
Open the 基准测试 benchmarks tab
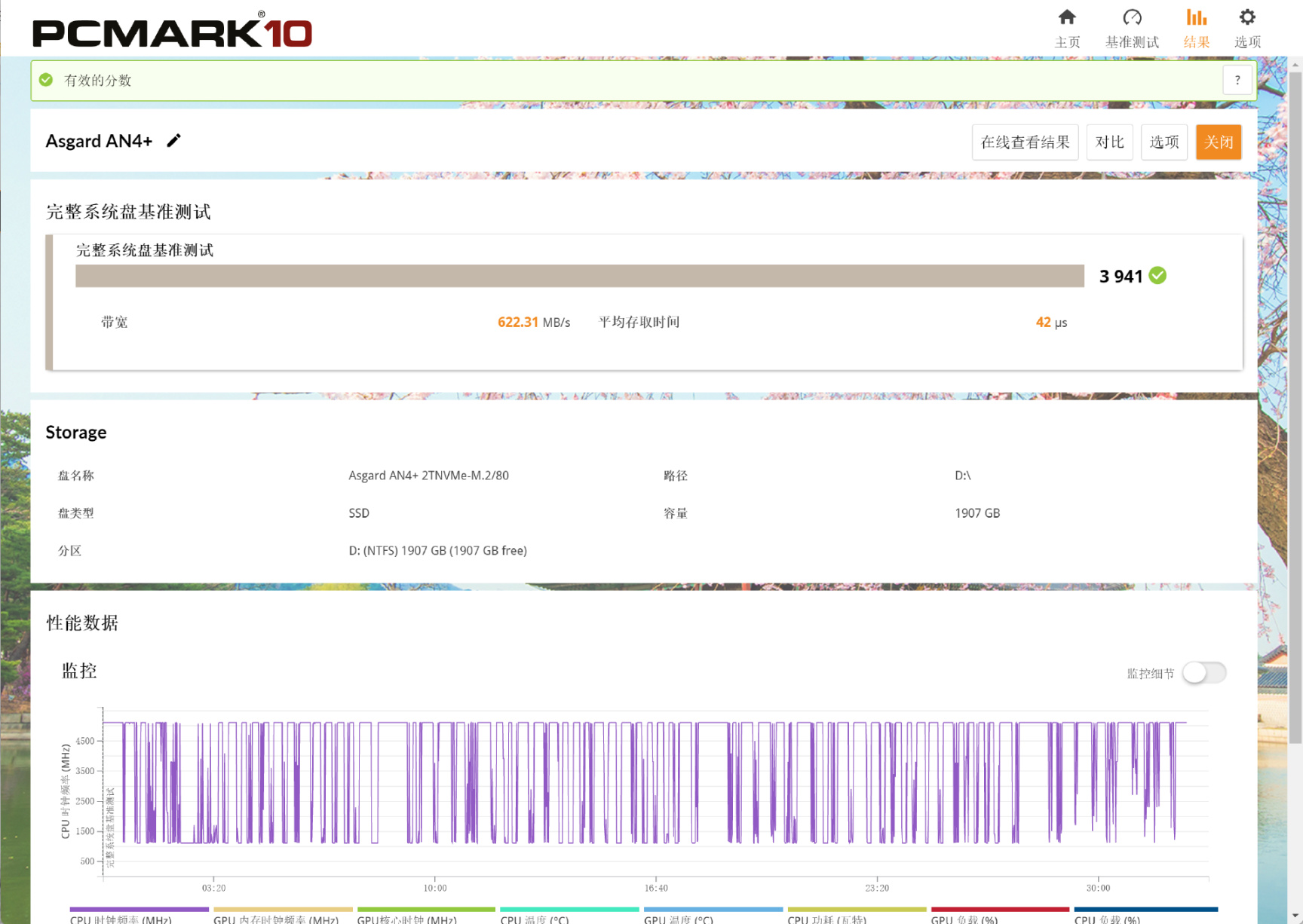click(x=1132, y=29)
